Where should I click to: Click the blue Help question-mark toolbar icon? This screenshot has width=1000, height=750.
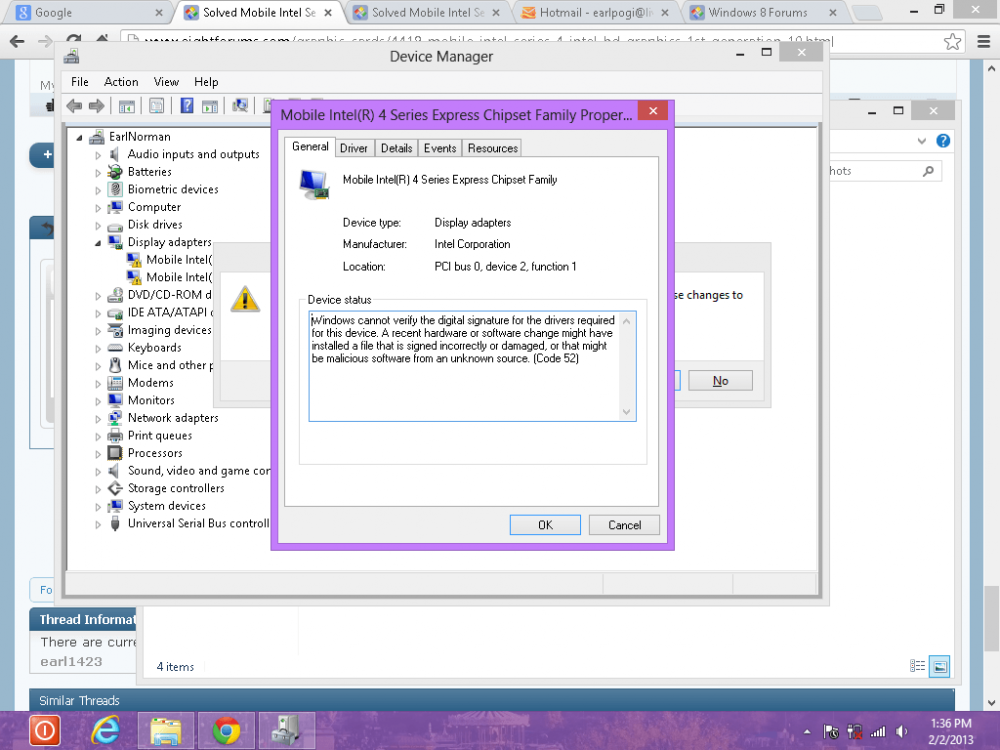(187, 105)
